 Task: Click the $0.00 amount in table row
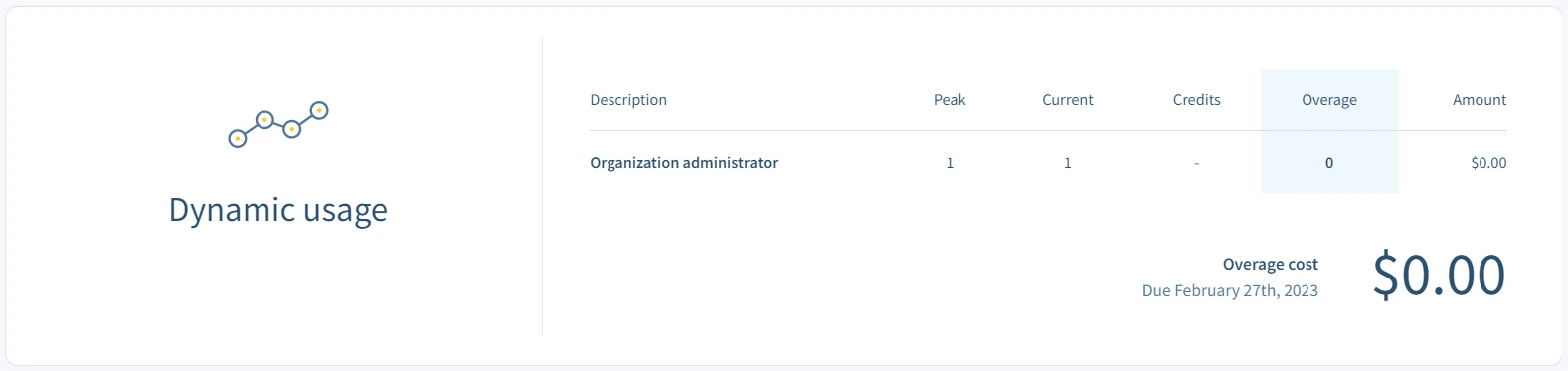[1488, 163]
